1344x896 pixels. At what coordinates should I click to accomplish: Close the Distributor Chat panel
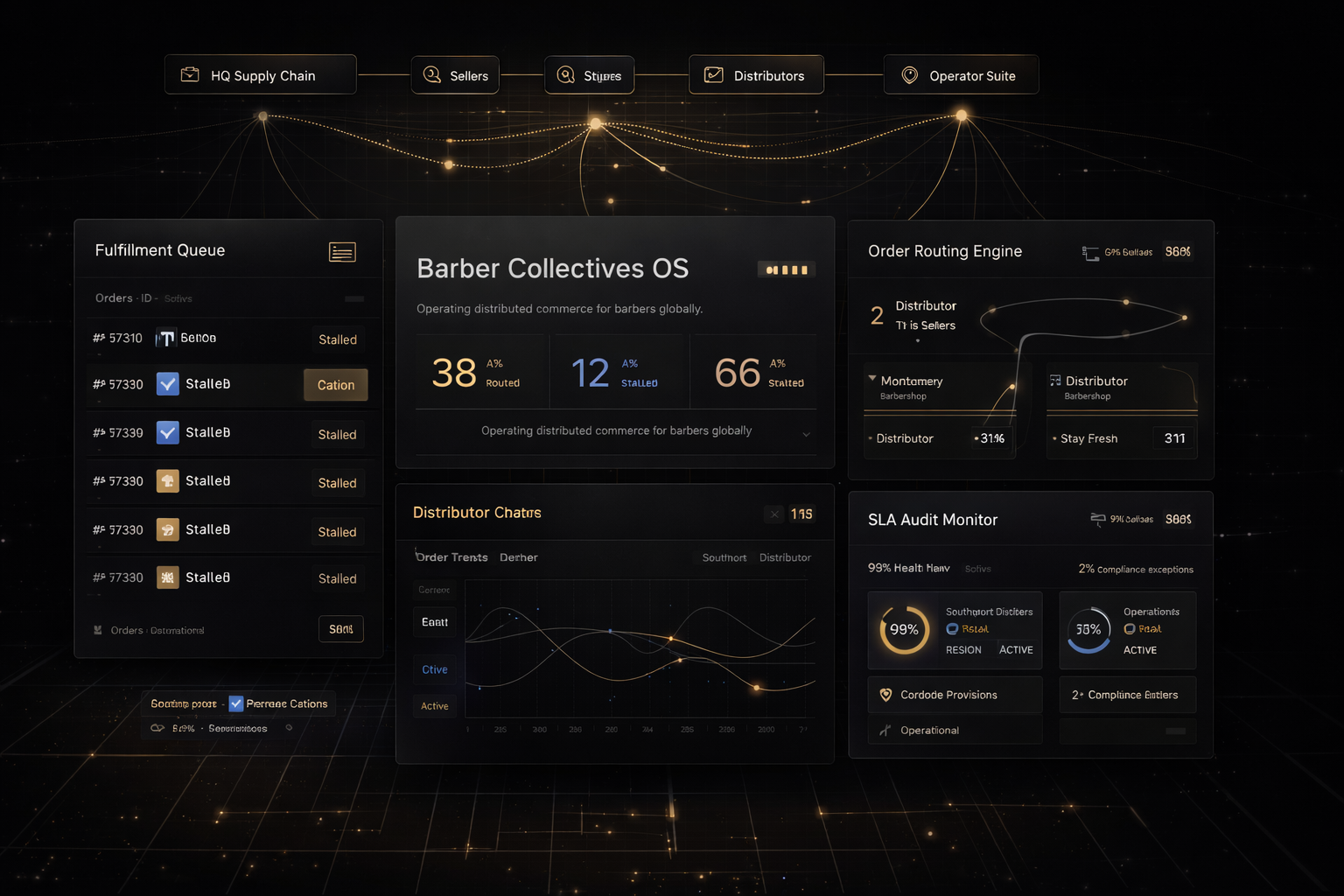point(773,514)
